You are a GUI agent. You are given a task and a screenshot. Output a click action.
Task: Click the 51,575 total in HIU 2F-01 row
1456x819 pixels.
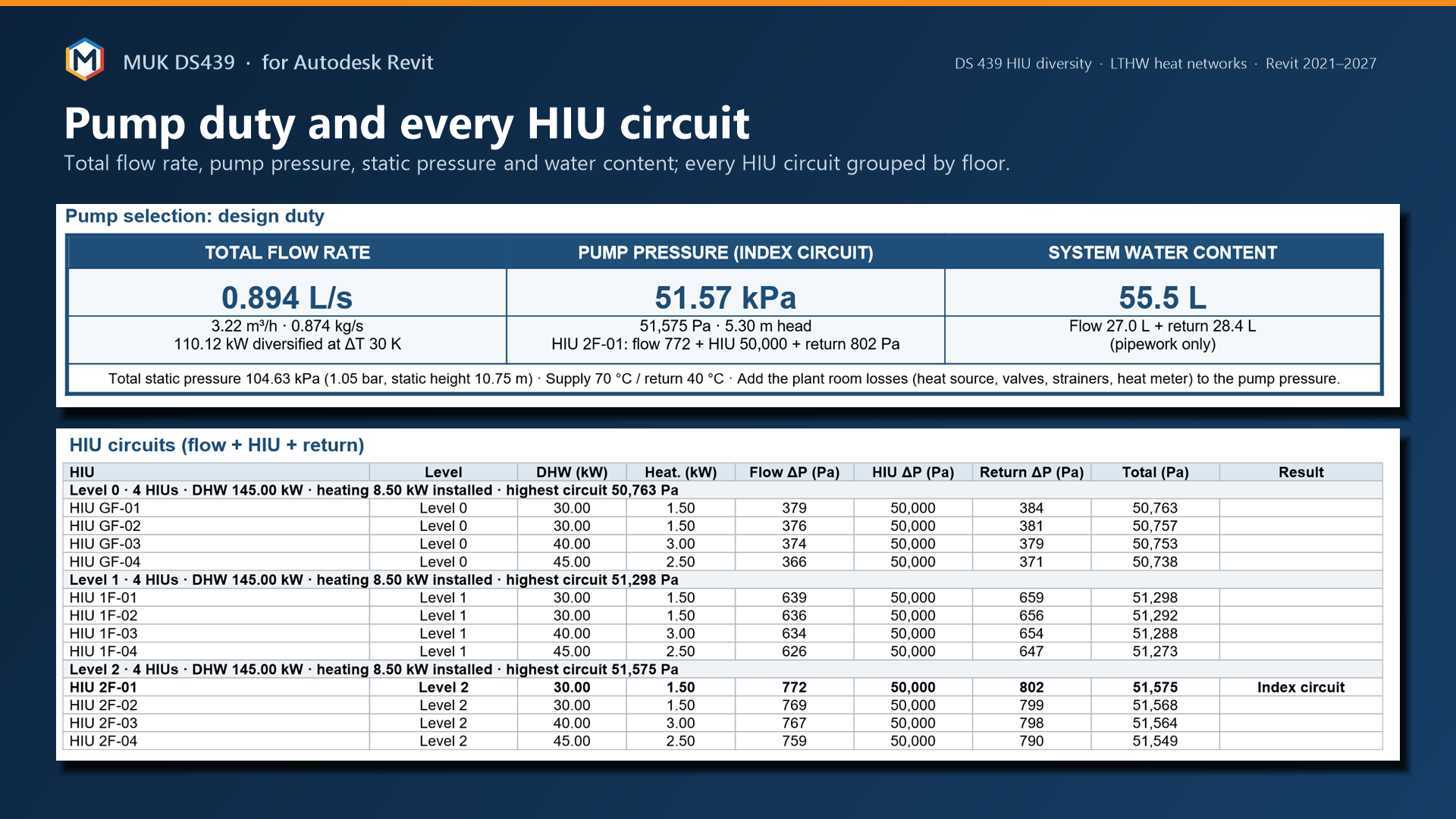(x=1155, y=687)
